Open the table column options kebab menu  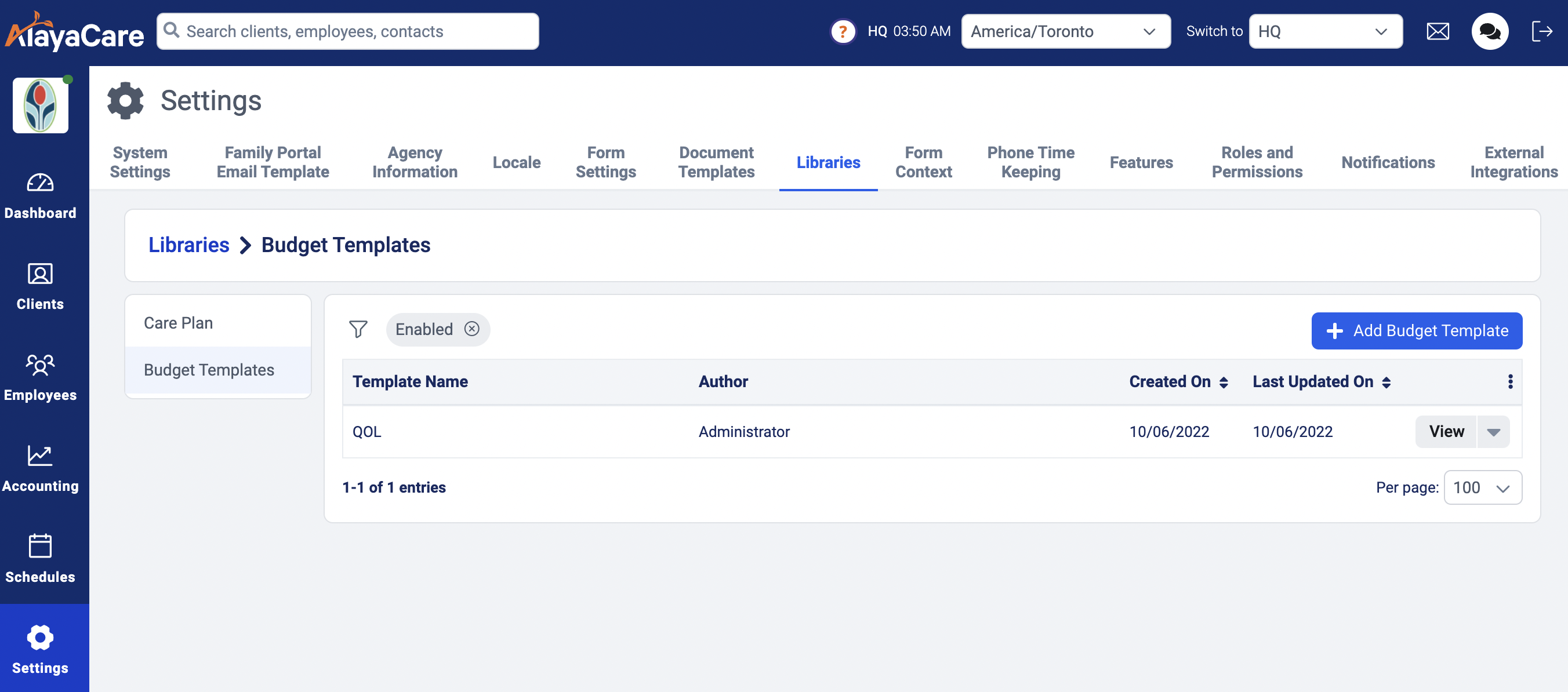[x=1509, y=381]
